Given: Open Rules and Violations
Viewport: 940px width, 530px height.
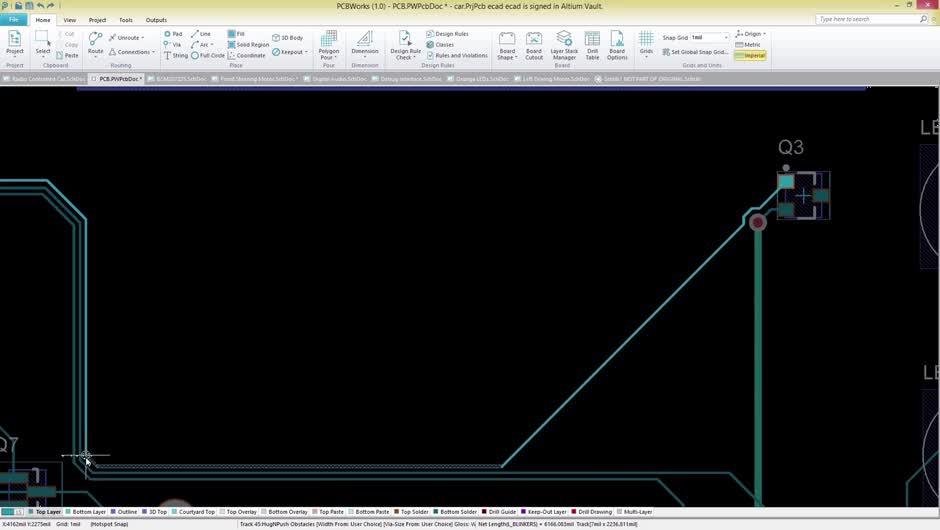Looking at the screenshot, I should click(457, 55).
